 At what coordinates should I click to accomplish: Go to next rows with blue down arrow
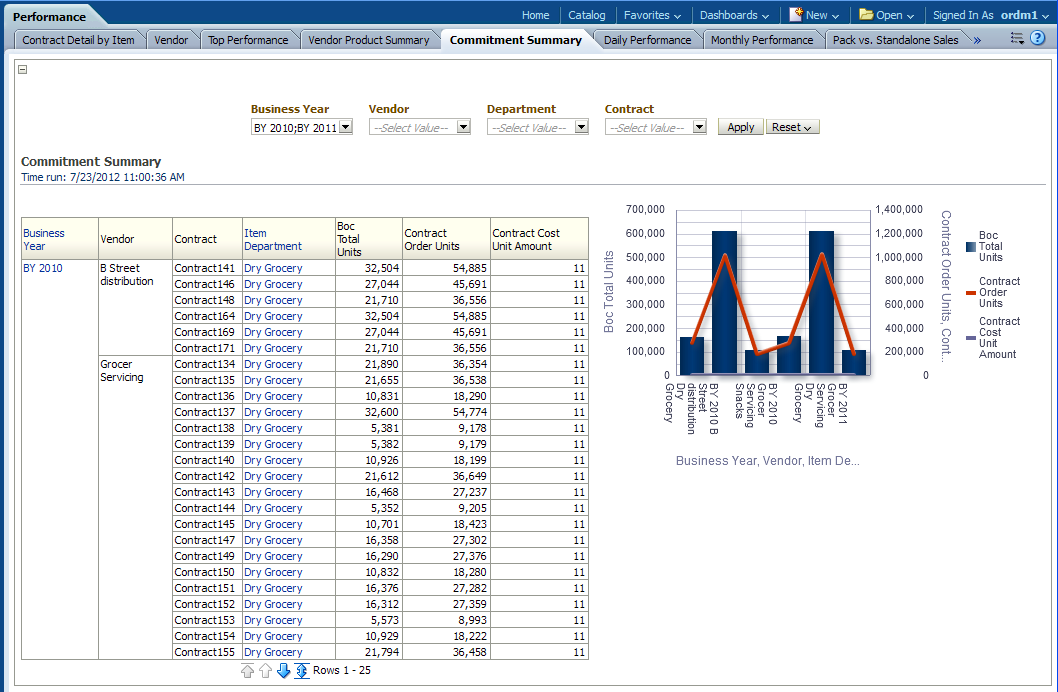click(x=283, y=670)
